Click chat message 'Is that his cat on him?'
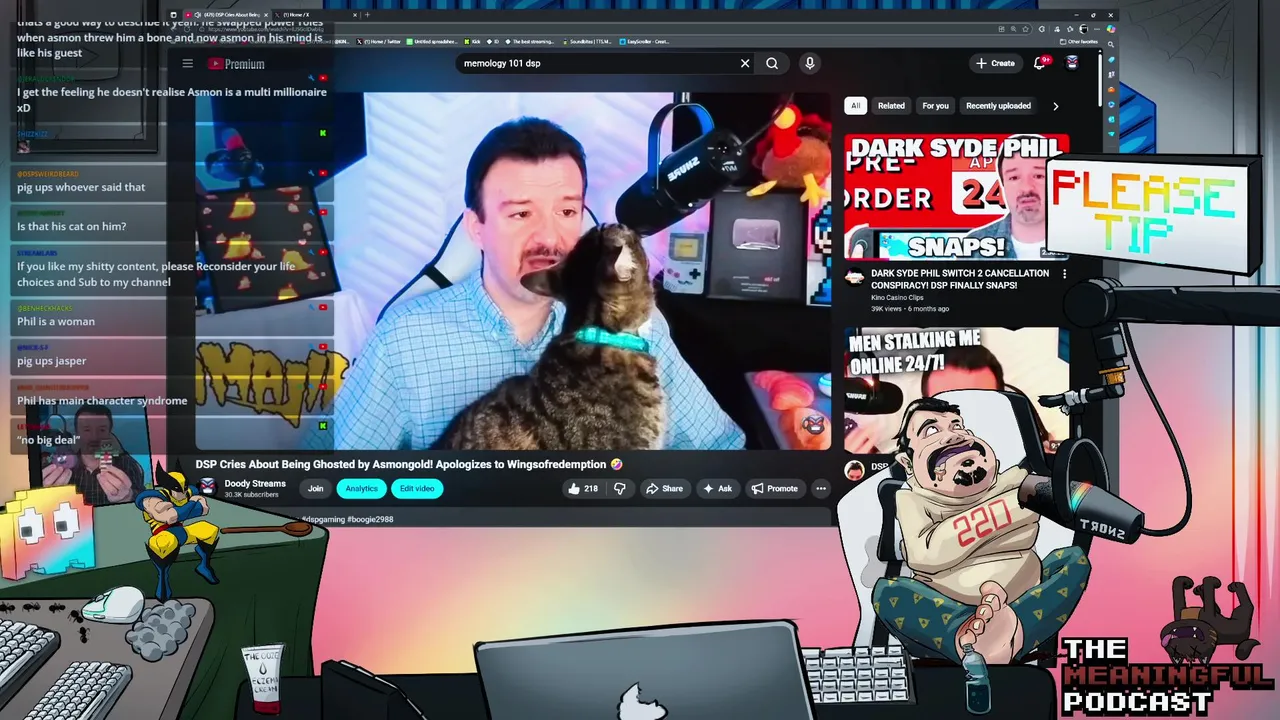This screenshot has height=720, width=1280. click(x=72, y=227)
